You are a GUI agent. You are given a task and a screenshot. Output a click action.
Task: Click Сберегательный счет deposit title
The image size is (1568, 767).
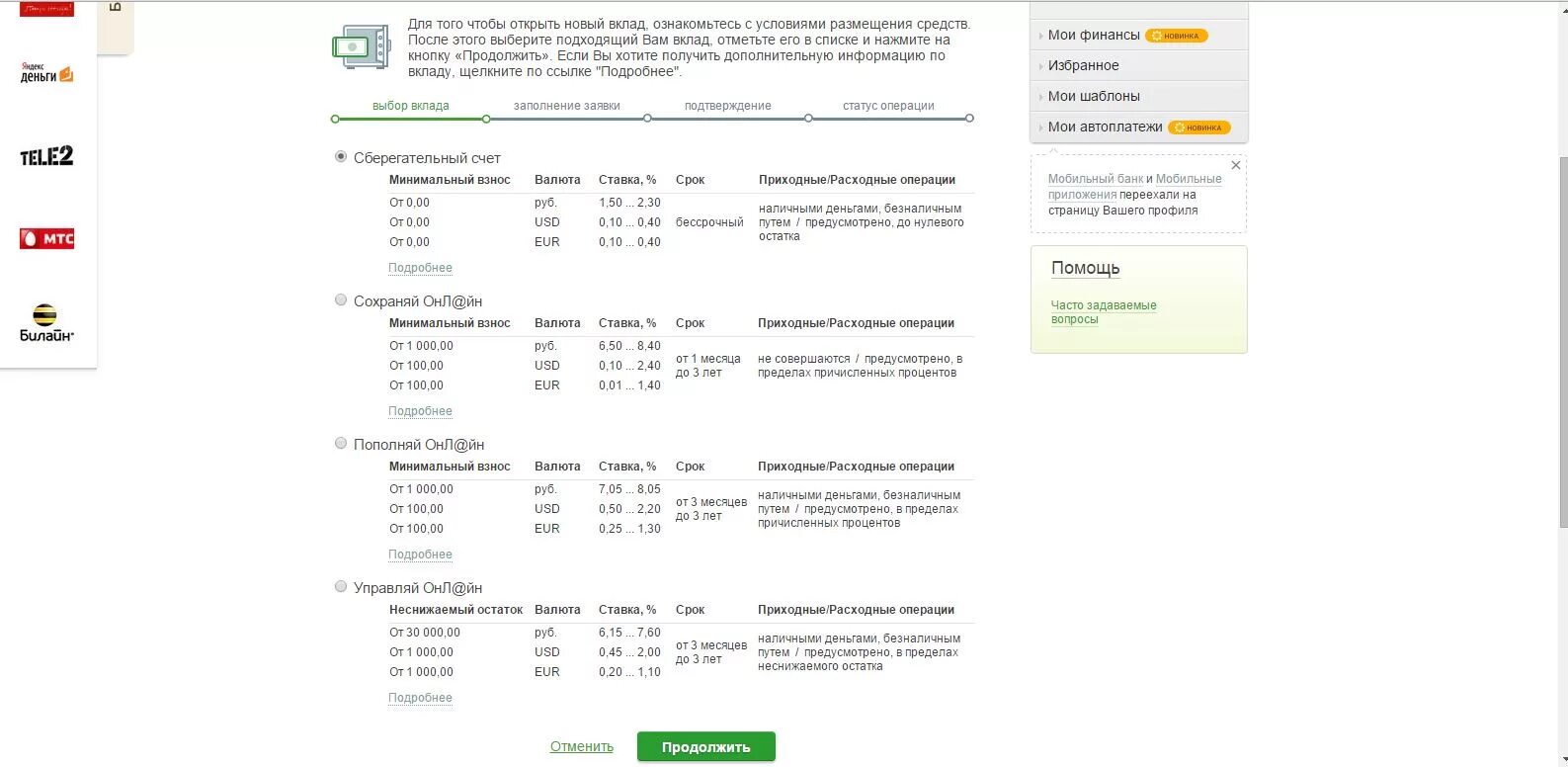[427, 158]
